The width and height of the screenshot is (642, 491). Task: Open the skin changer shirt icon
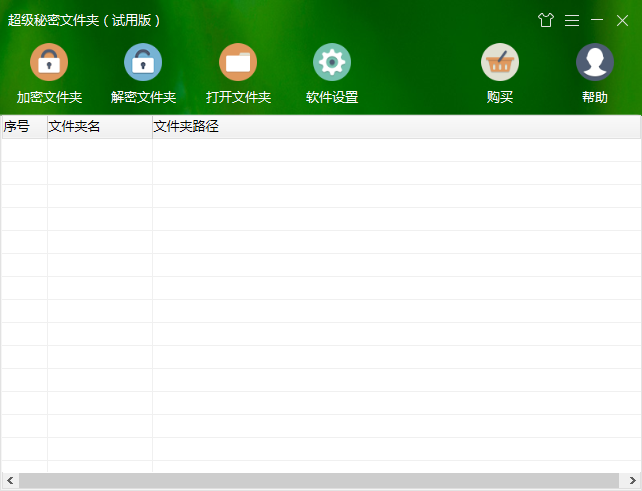546,20
